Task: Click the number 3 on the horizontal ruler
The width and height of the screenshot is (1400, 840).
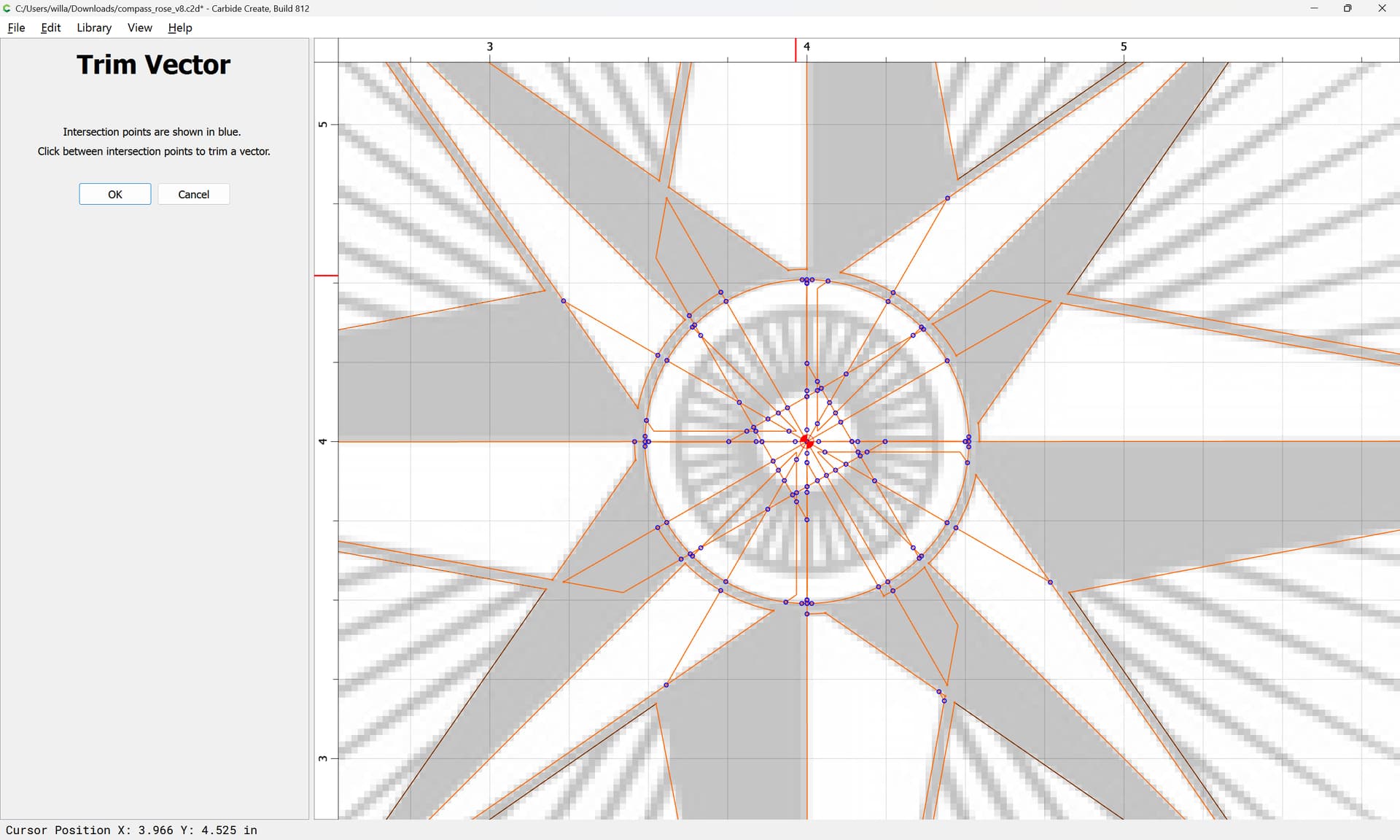Action: pos(490,46)
